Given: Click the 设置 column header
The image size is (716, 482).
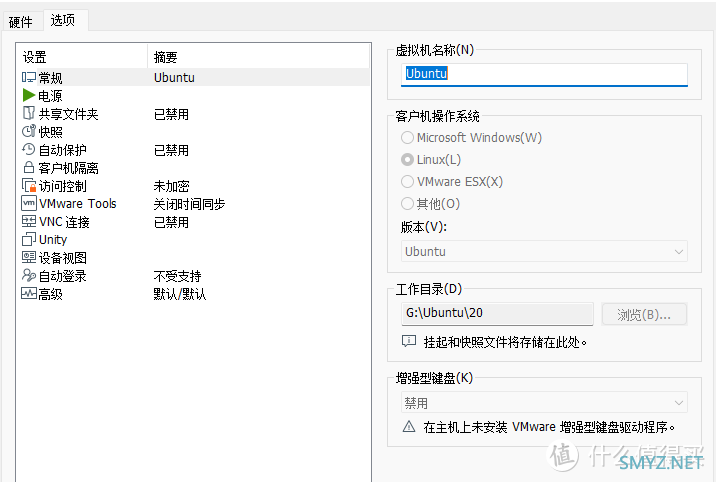Looking at the screenshot, I should coord(82,57).
